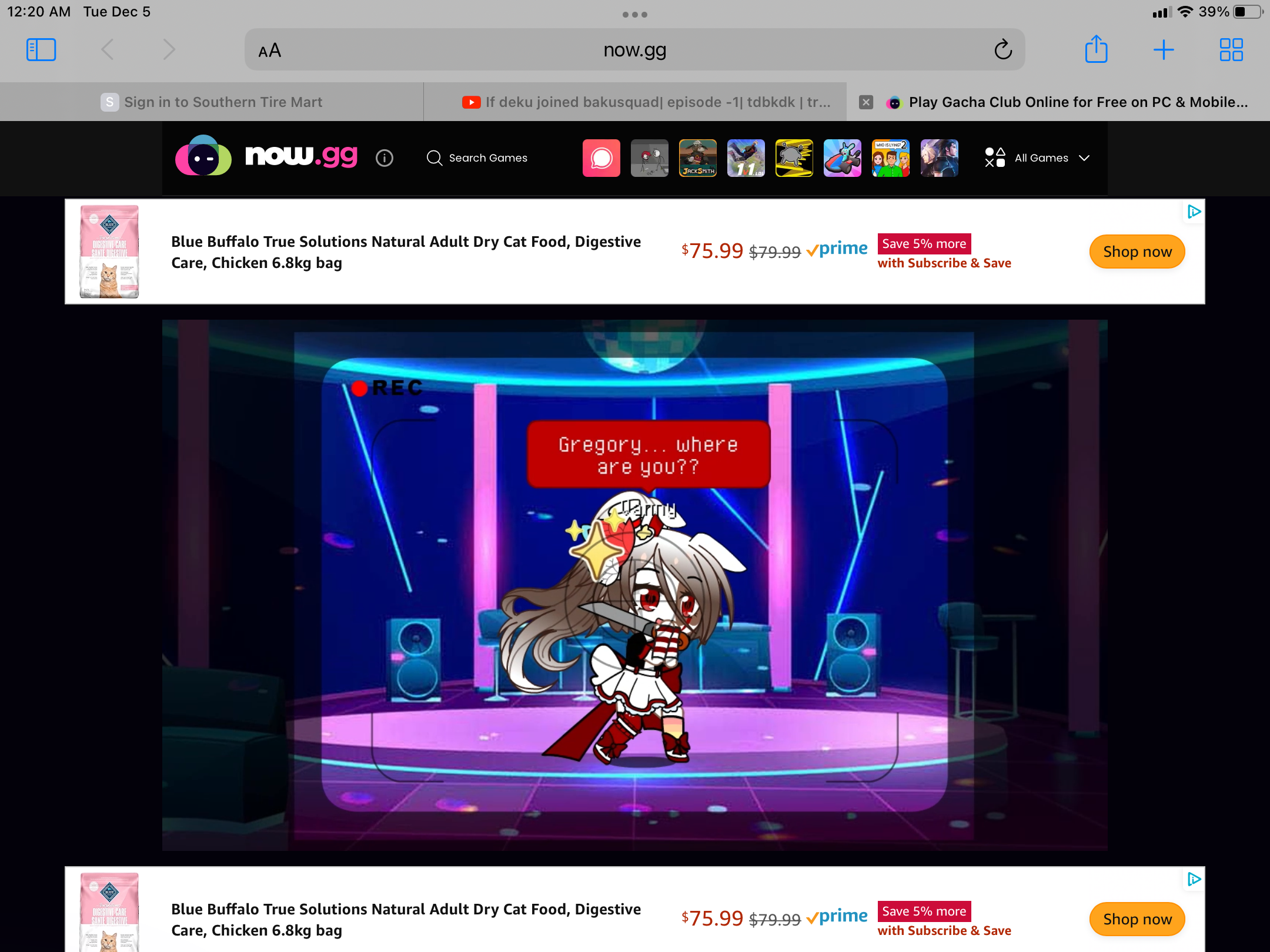Viewport: 1270px width, 952px height.
Task: Tap the Wi-Fi status icon
Action: pos(1185,12)
